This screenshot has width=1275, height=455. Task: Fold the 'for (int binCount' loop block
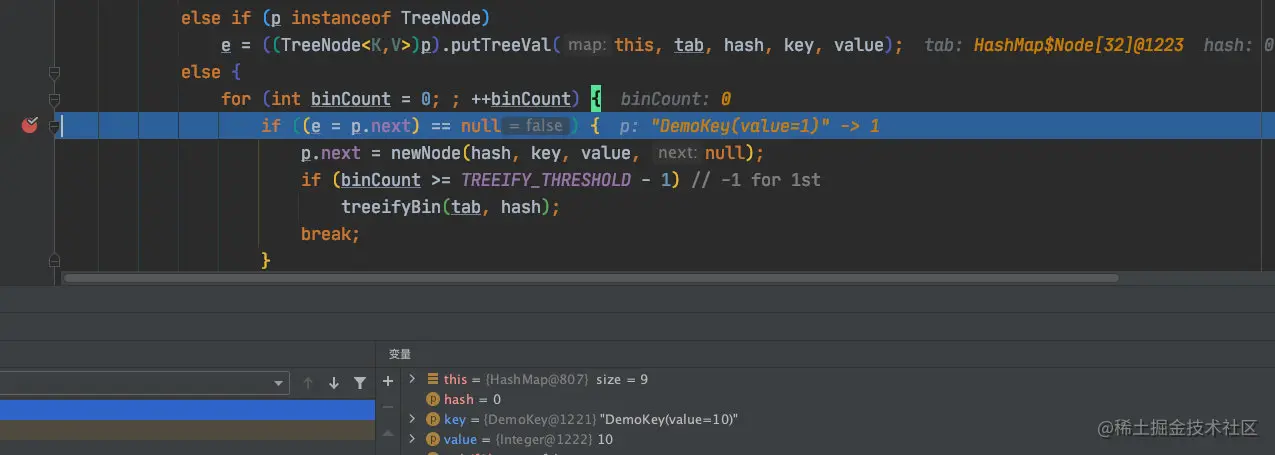[54, 99]
